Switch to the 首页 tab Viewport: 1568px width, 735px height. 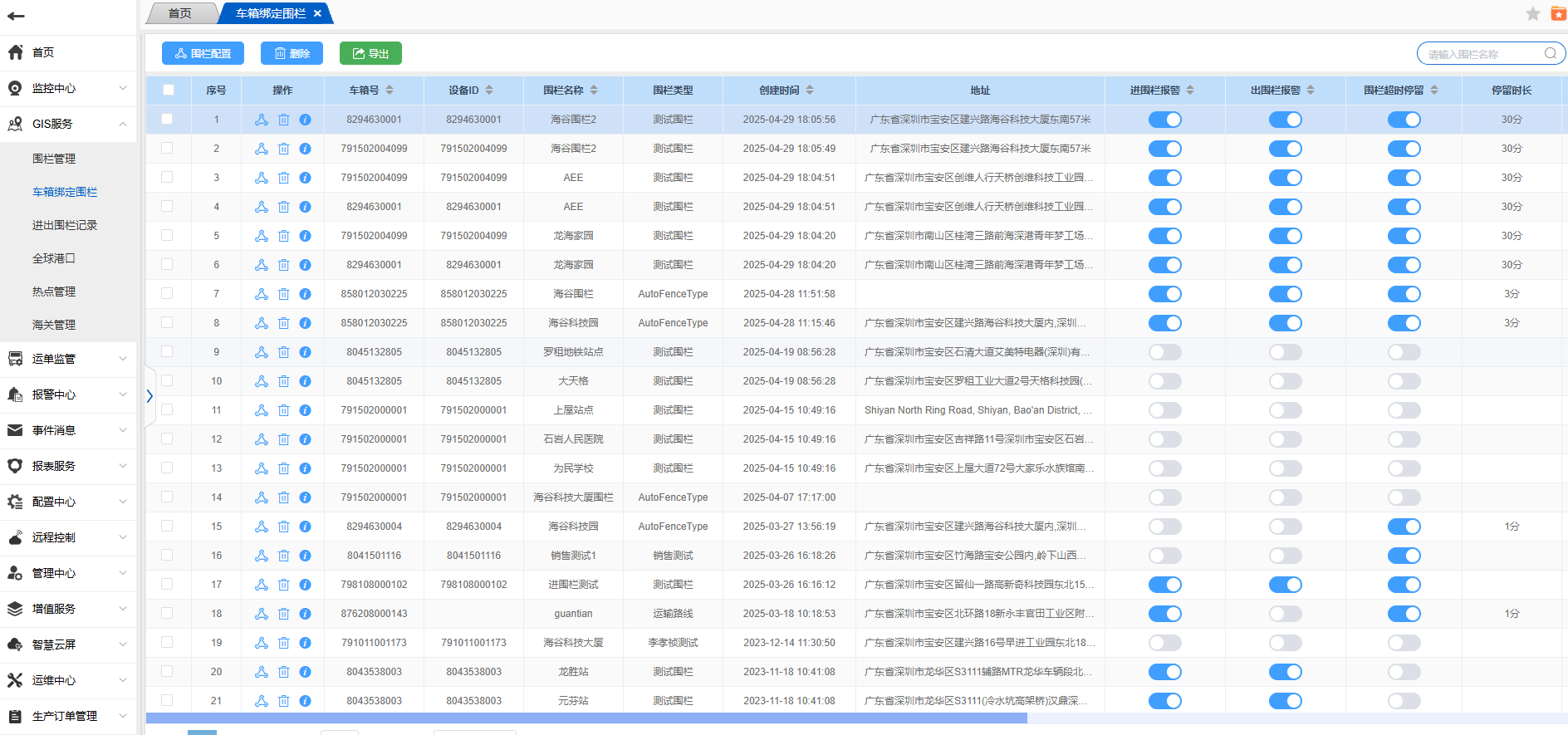[180, 13]
